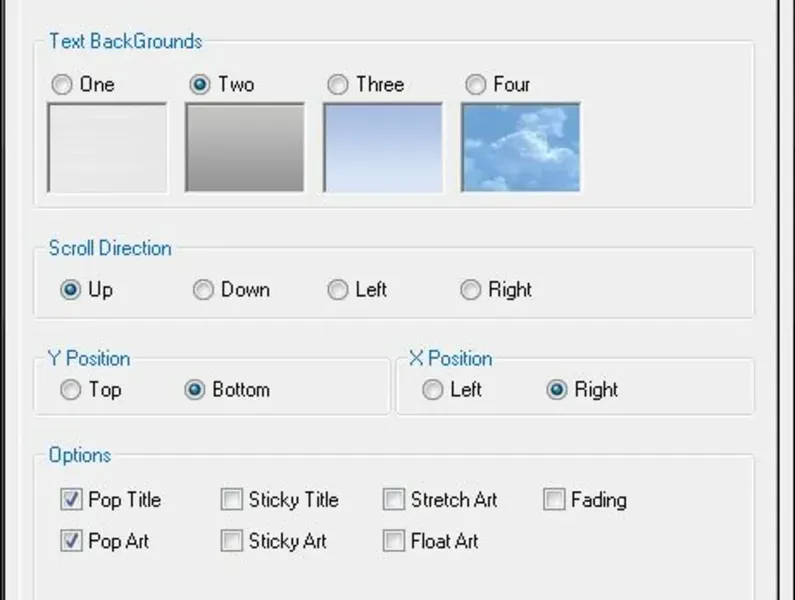This screenshot has width=795, height=600.
Task: Turn on Sticky Art option
Action: tap(232, 541)
